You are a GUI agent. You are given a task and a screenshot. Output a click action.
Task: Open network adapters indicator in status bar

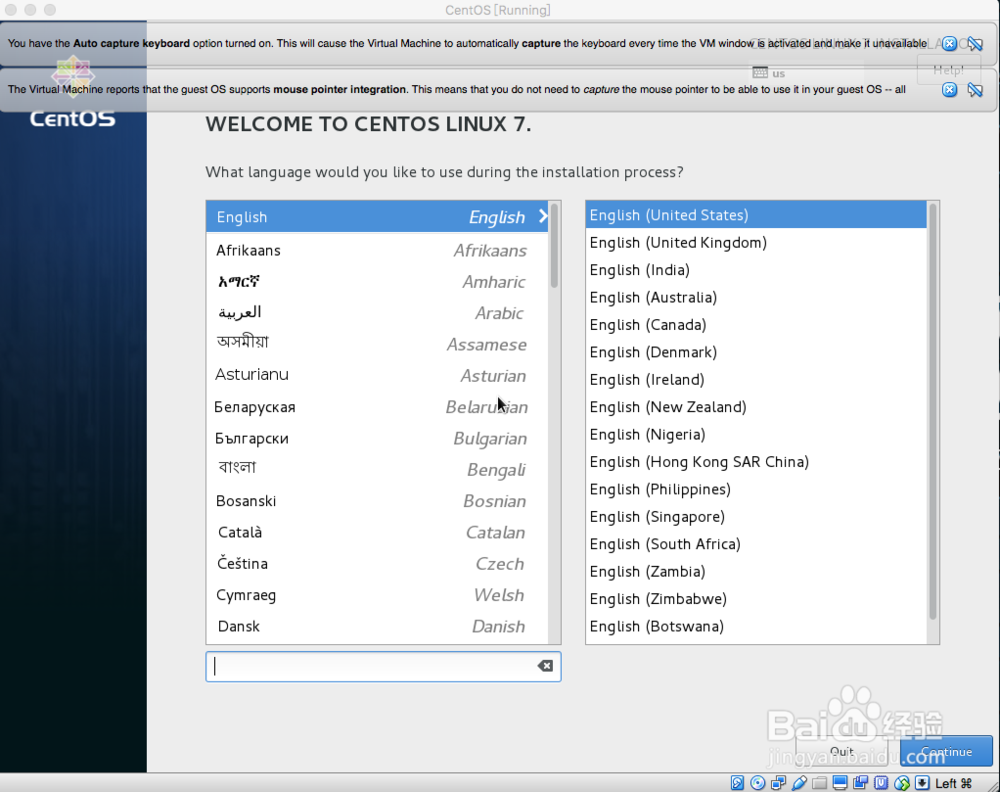(x=778, y=783)
